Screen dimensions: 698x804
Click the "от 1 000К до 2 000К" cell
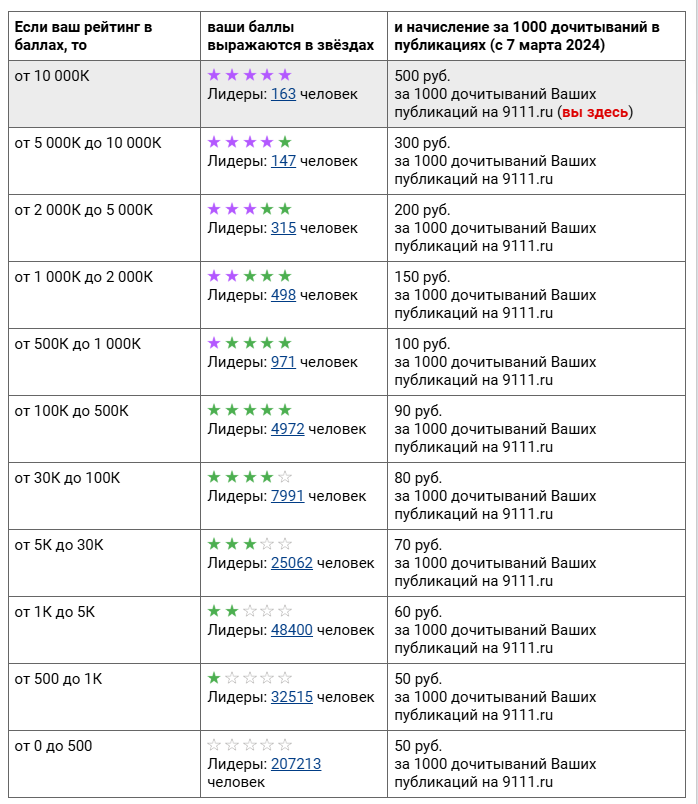tap(104, 295)
